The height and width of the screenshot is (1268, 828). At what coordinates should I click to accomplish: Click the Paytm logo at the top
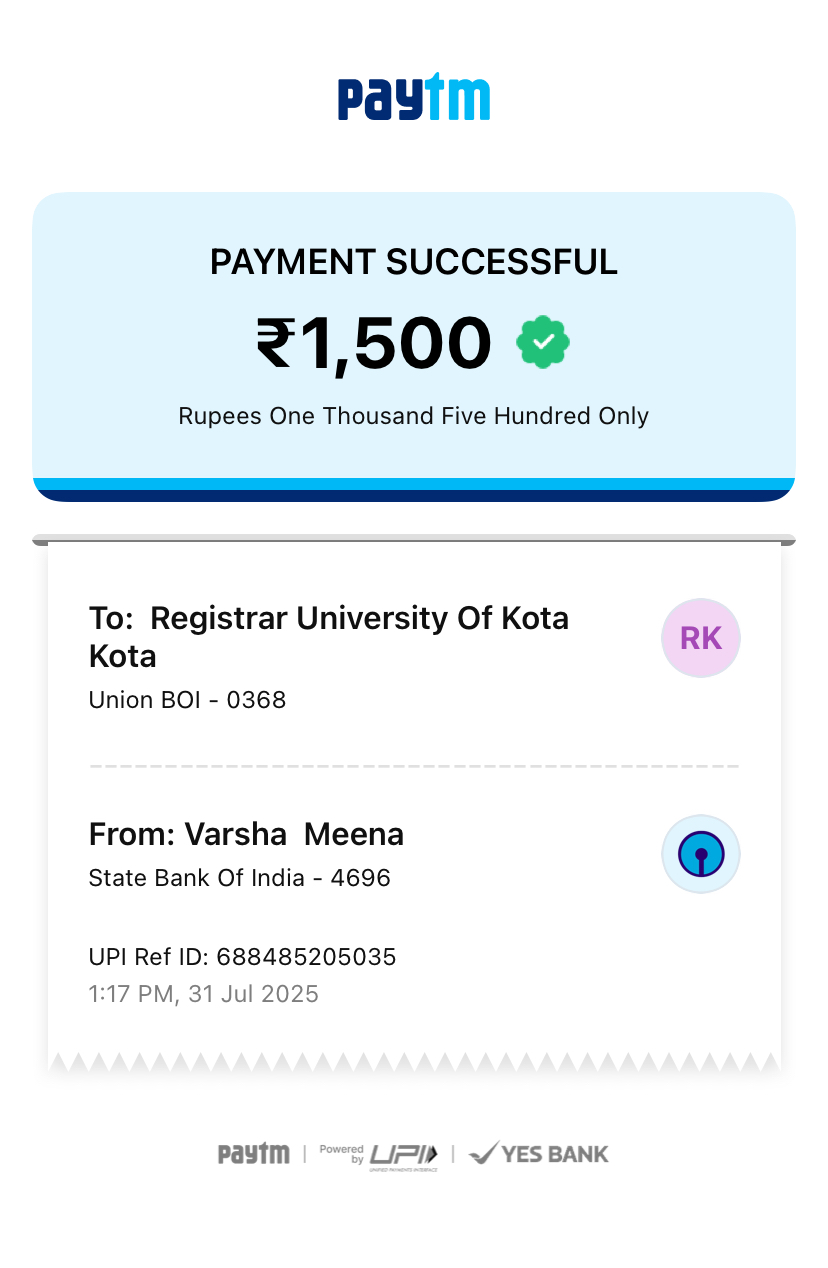pyautogui.click(x=414, y=98)
